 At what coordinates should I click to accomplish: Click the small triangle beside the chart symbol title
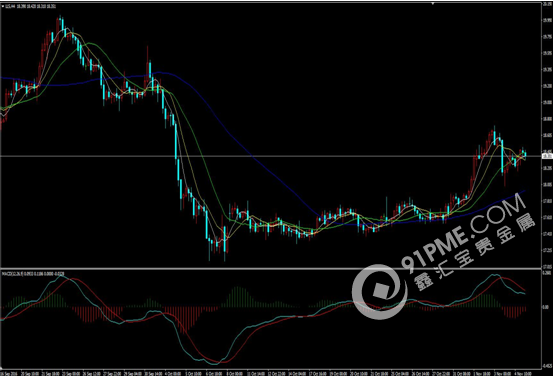click(x=3, y=6)
